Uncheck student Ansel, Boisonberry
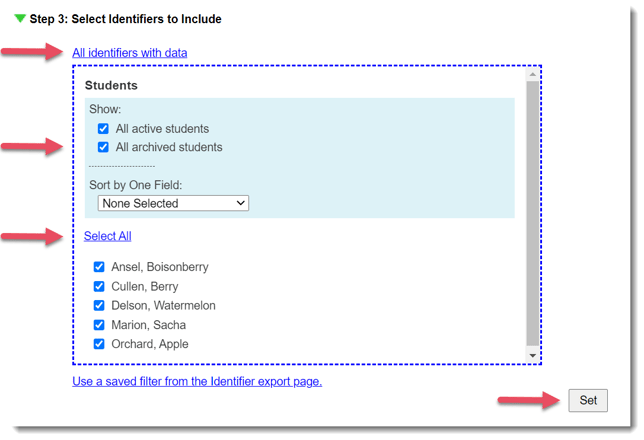This screenshot has width=644, height=440. [x=99, y=267]
